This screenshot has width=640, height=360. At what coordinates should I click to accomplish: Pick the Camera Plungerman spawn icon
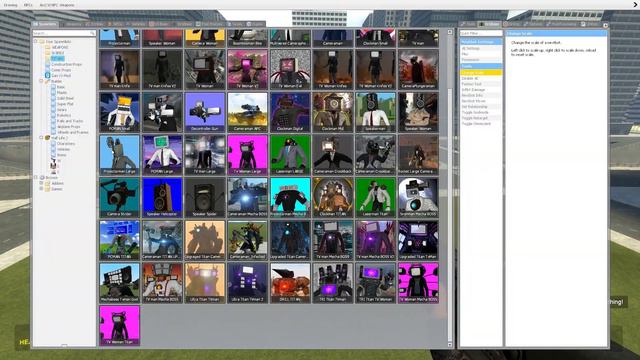(418, 69)
